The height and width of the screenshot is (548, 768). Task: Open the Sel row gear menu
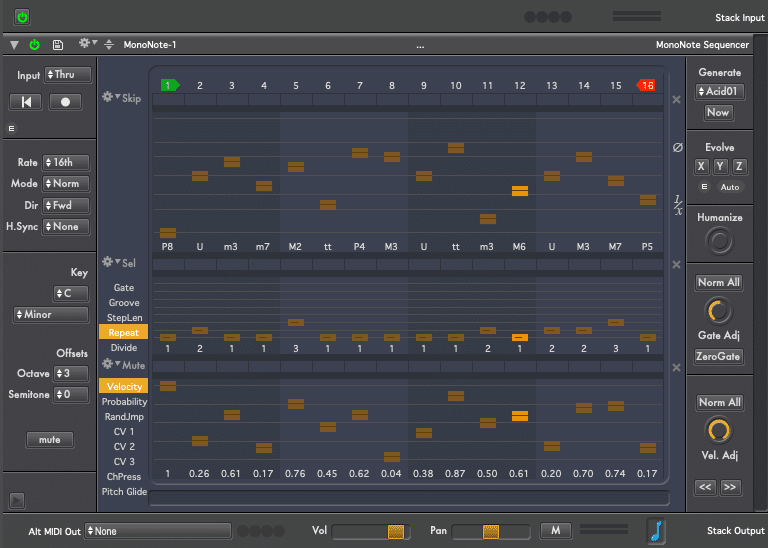tap(110, 262)
